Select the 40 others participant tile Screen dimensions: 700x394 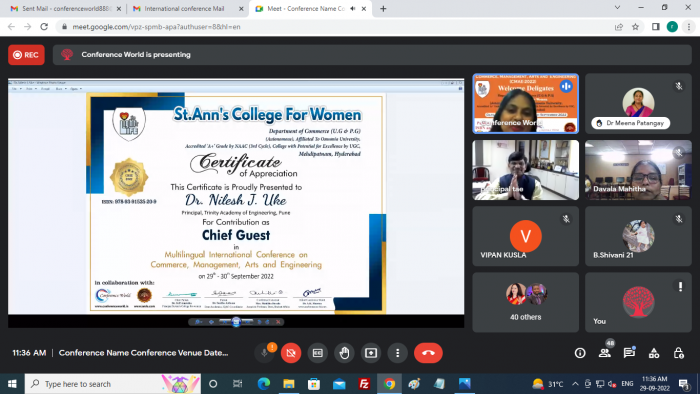tap(525, 303)
